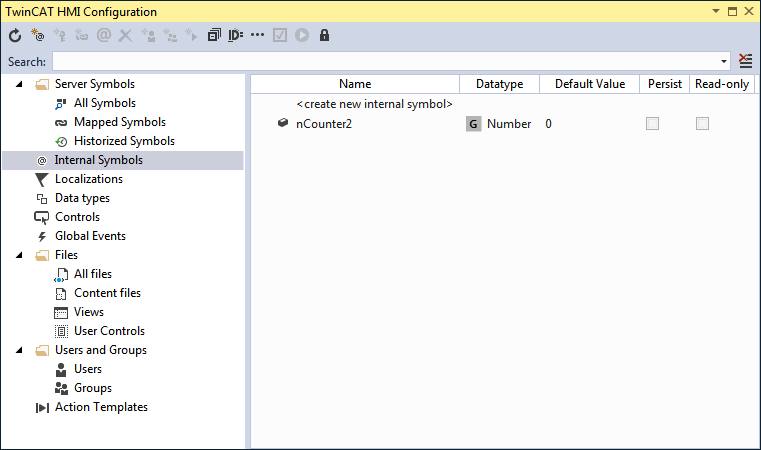This screenshot has height=450, width=761.
Task: Click the refresh icon in the toolbar
Action: tap(15, 35)
